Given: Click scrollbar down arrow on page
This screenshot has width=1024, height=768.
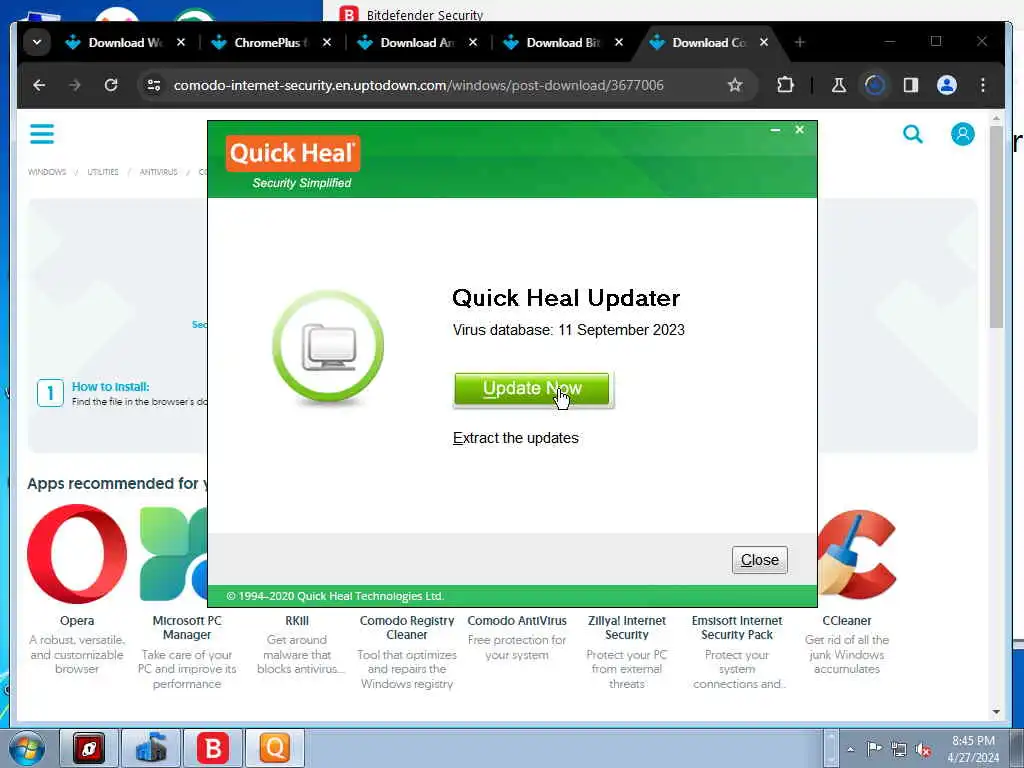Looking at the screenshot, I should tap(996, 712).
